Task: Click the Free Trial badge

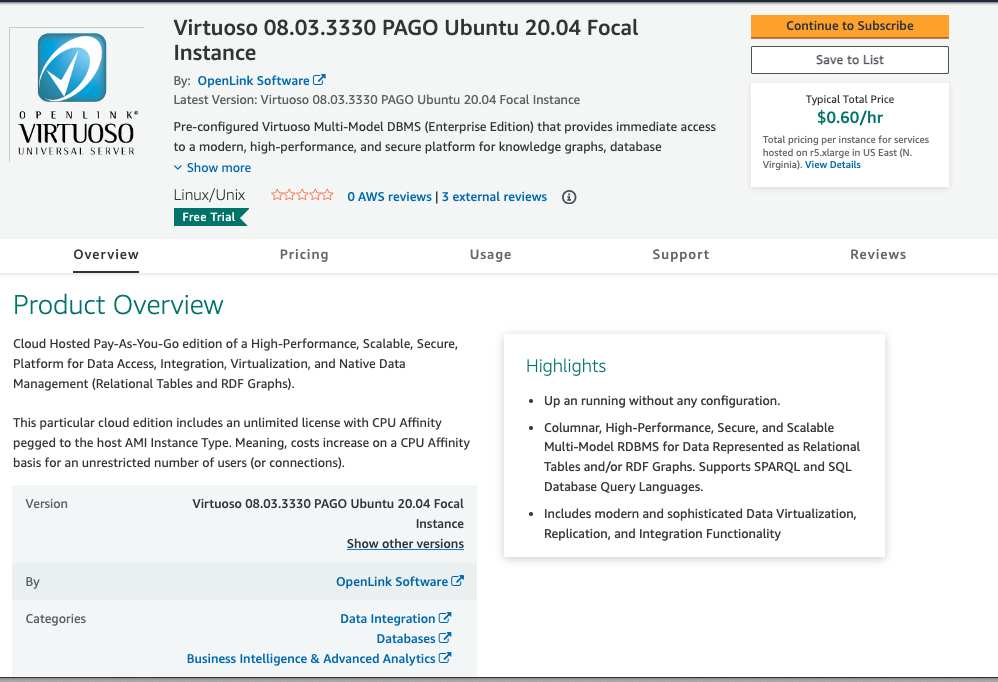Action: point(211,217)
